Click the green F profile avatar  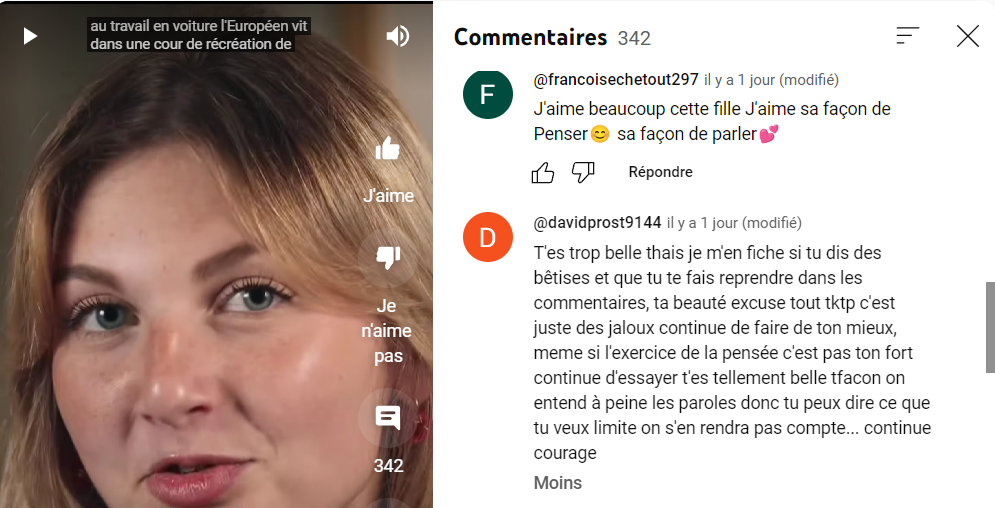(x=487, y=94)
